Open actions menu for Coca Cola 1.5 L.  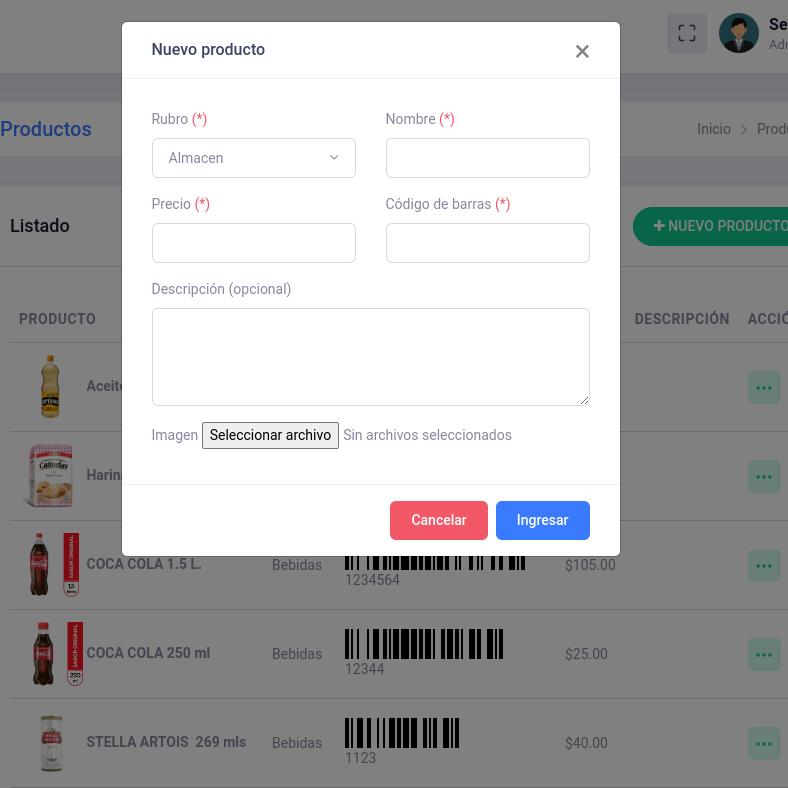(764, 565)
